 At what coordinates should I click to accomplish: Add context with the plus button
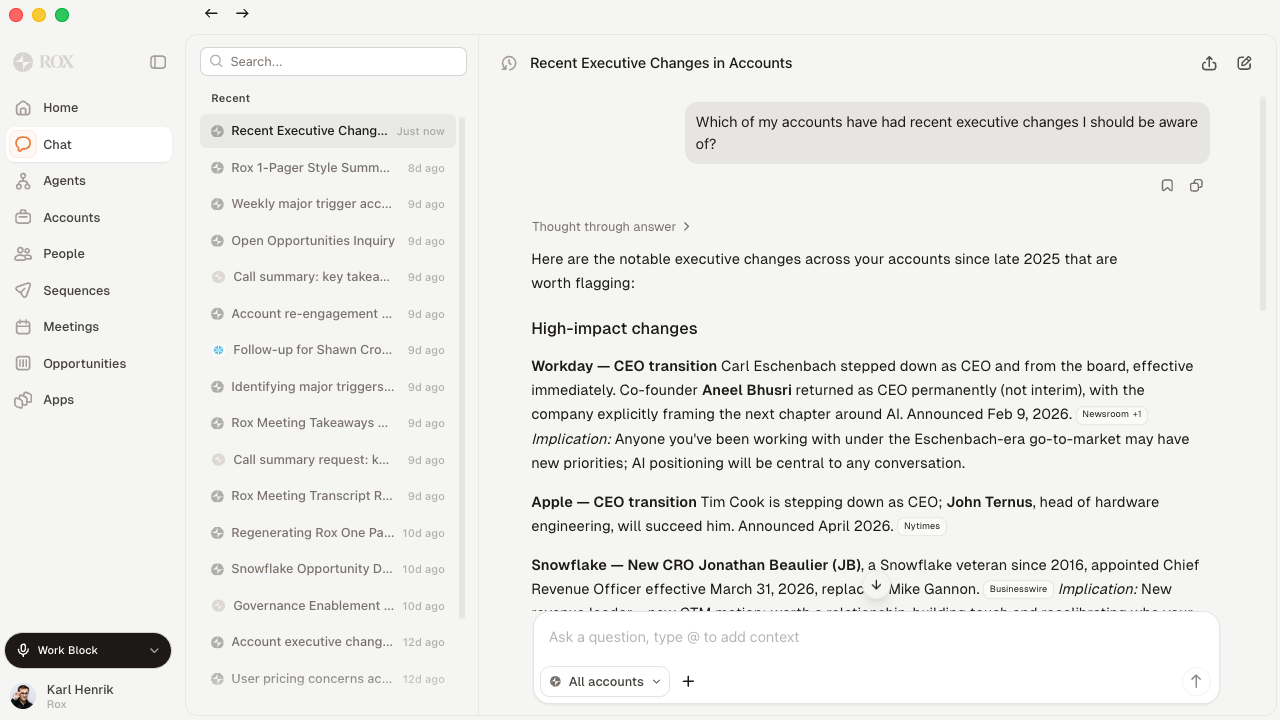coord(688,681)
